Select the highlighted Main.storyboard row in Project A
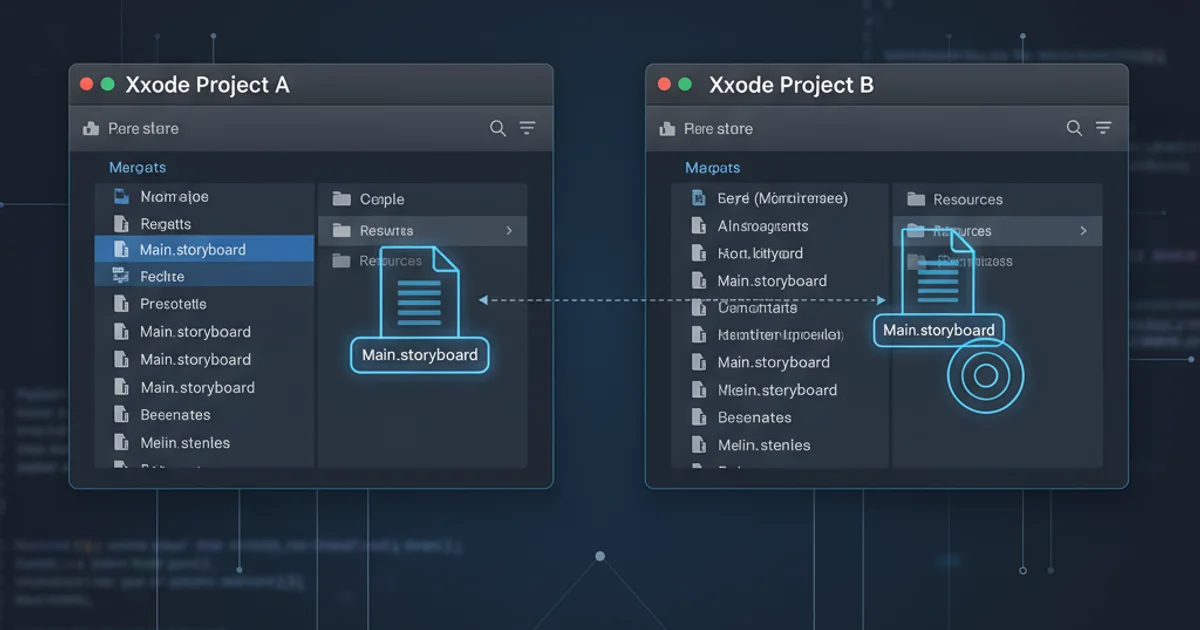 (193, 249)
